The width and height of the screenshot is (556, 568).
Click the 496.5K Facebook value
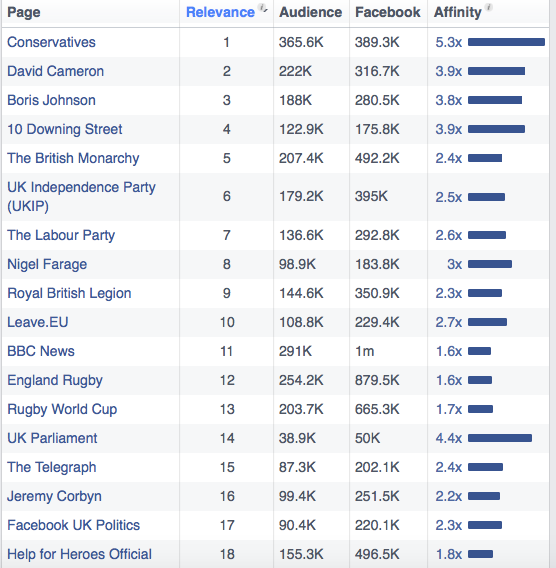coord(377,554)
